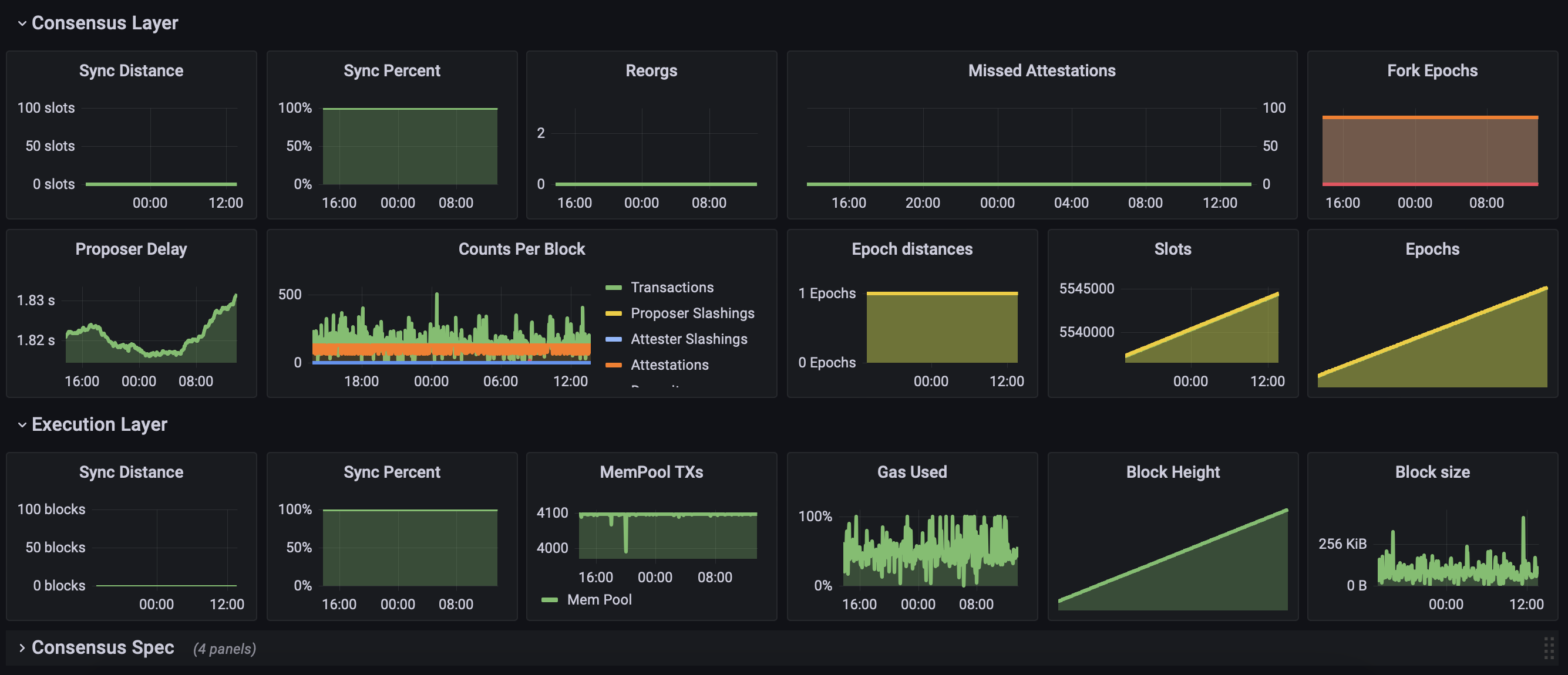Click the green Mem Pool legend color marker

tap(549, 600)
